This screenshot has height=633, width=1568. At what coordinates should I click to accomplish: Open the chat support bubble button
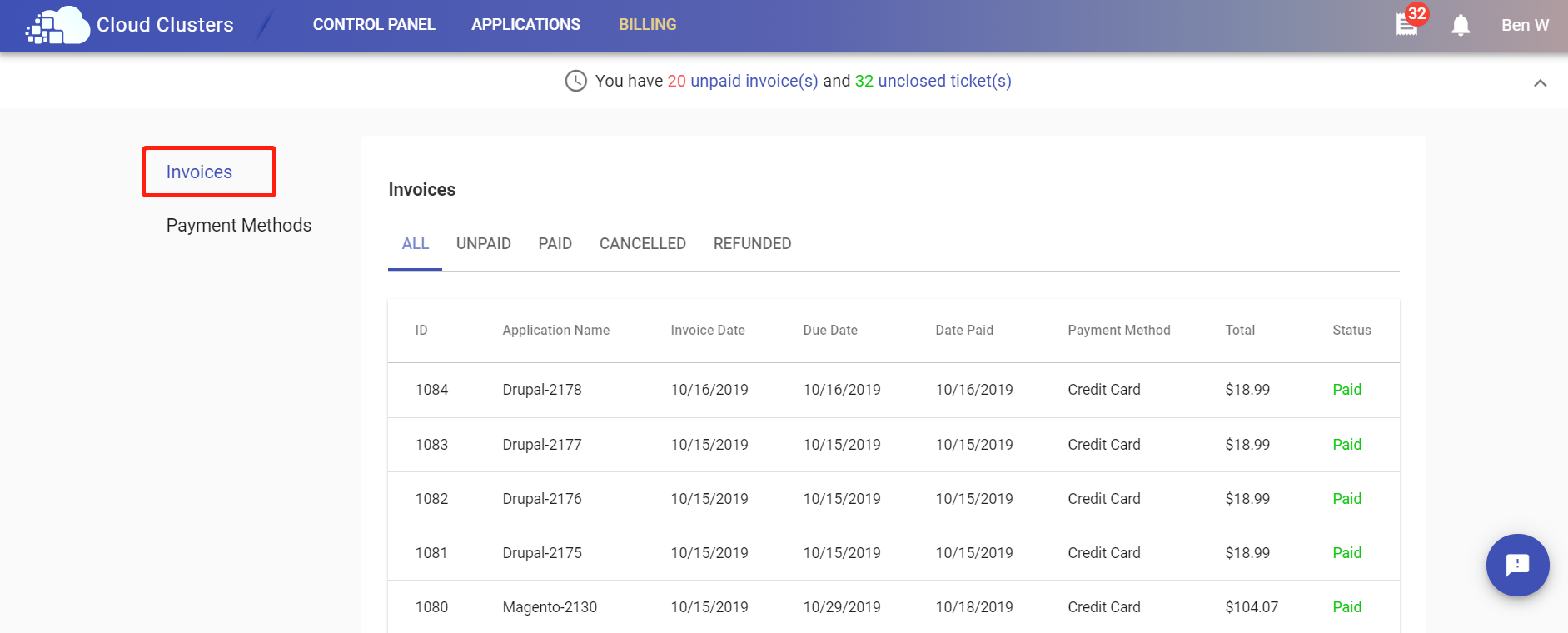(x=1517, y=565)
